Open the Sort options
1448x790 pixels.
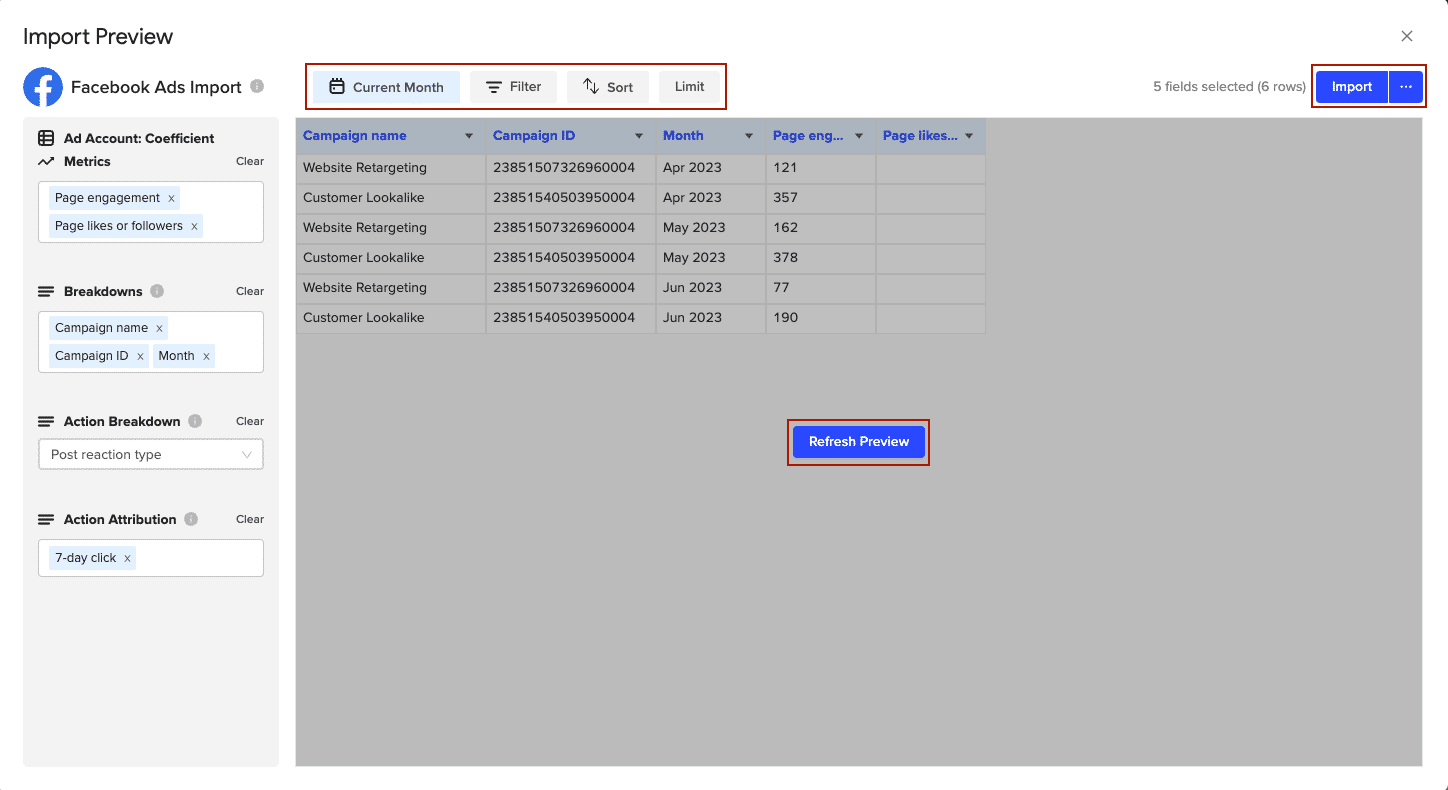coord(608,87)
